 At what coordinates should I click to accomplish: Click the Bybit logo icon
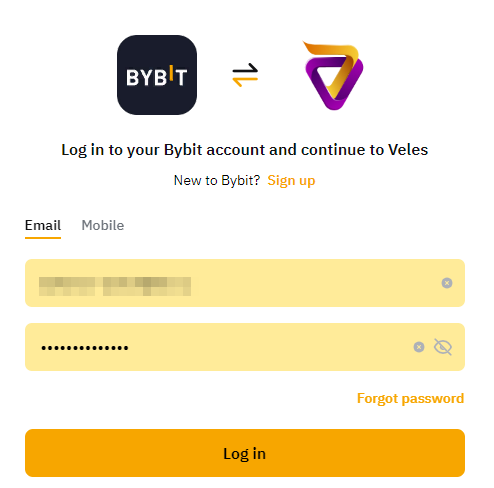point(157,75)
